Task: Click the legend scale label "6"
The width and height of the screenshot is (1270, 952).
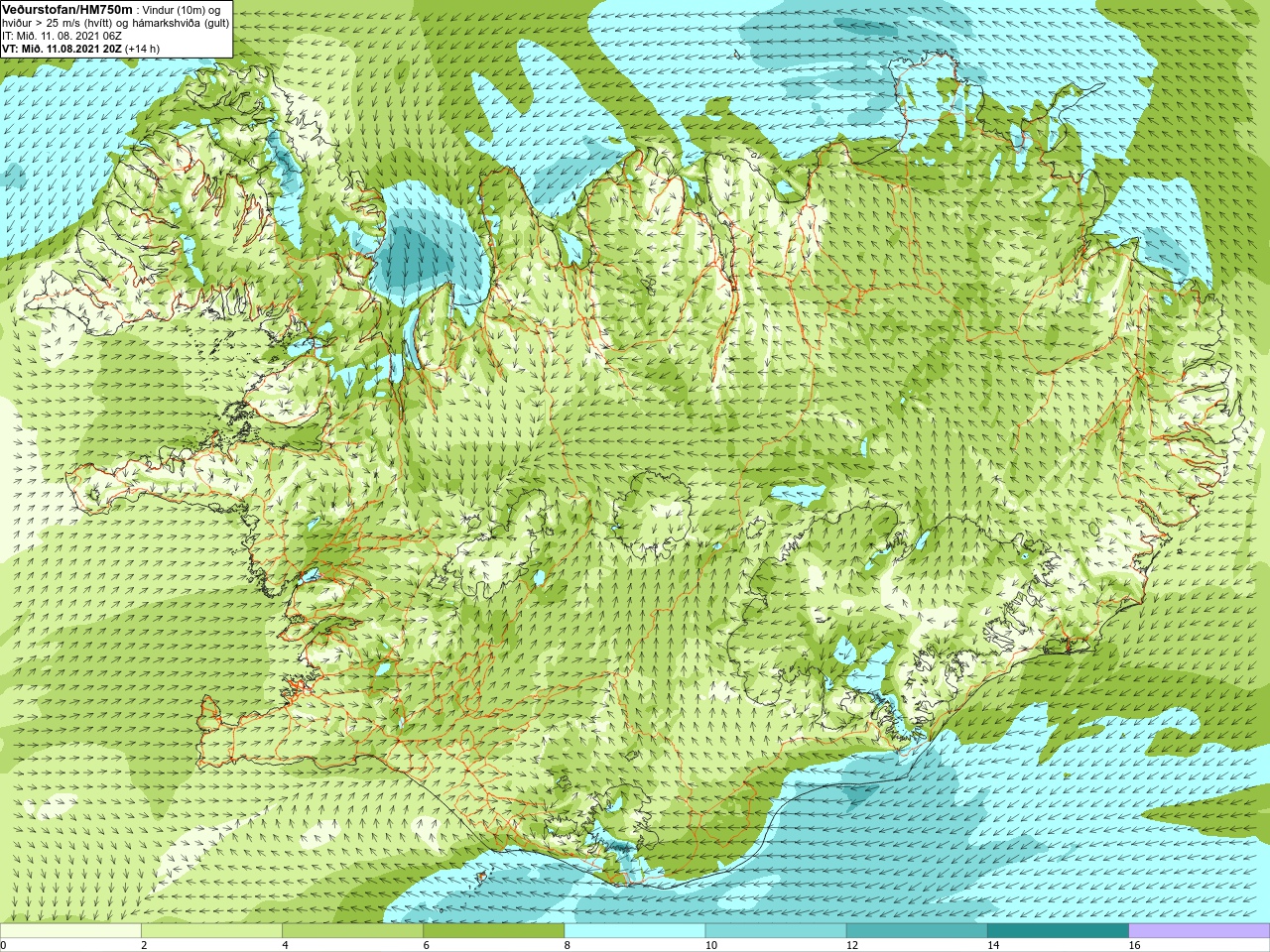Action: 426,945
